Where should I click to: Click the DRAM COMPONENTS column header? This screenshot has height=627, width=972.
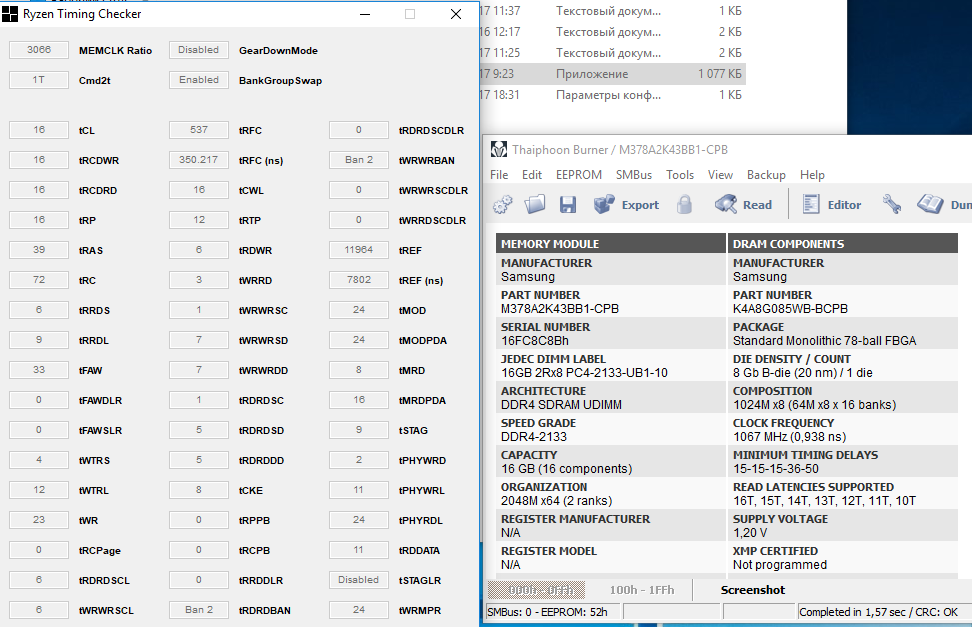(843, 243)
